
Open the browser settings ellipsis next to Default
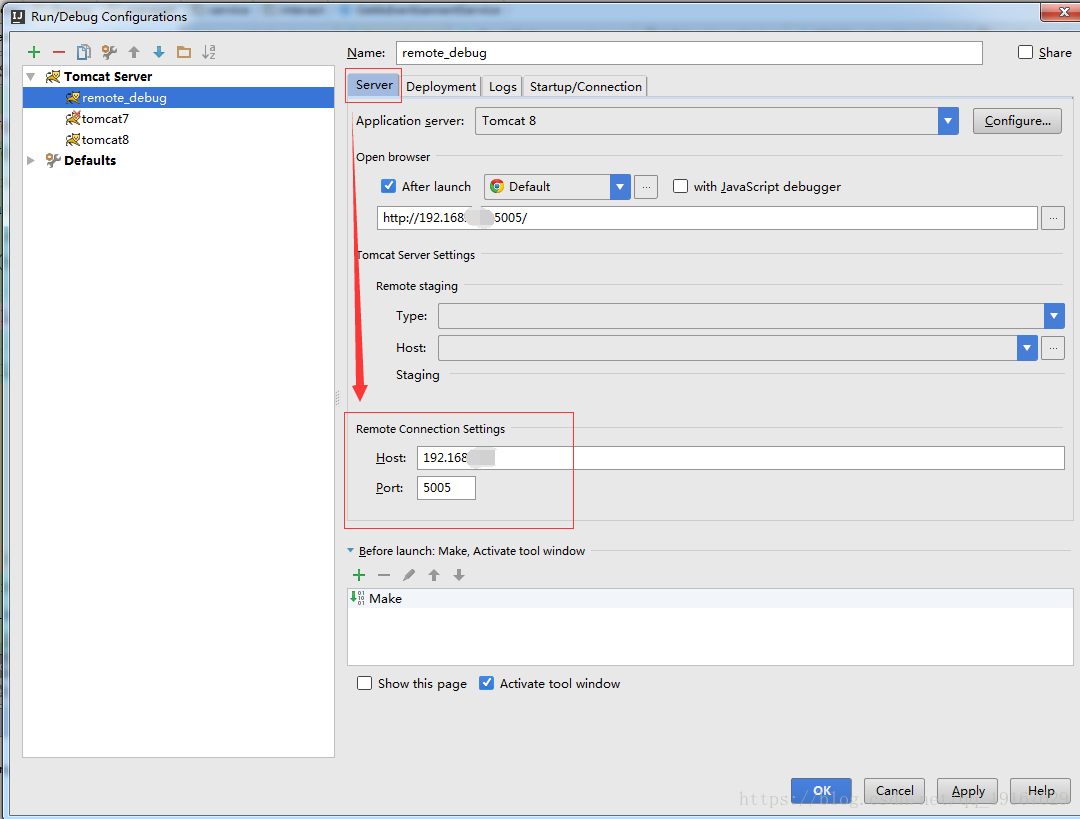pos(645,187)
